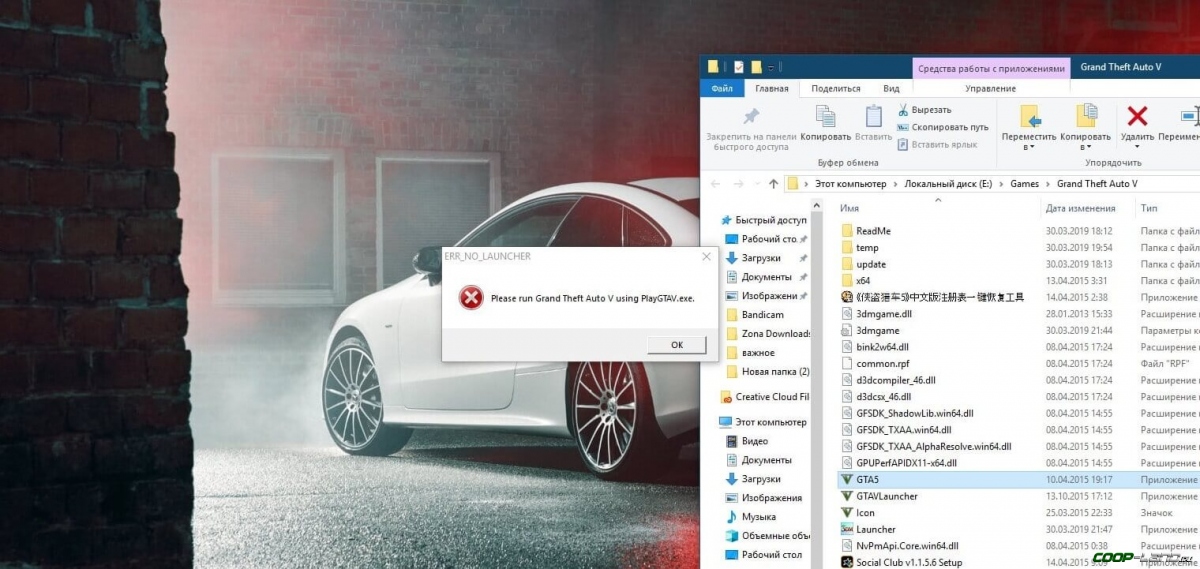This screenshot has height=569, width=1200.
Task: Select the Social Club v1.1.5.6 Setup icon
Action: point(846,562)
